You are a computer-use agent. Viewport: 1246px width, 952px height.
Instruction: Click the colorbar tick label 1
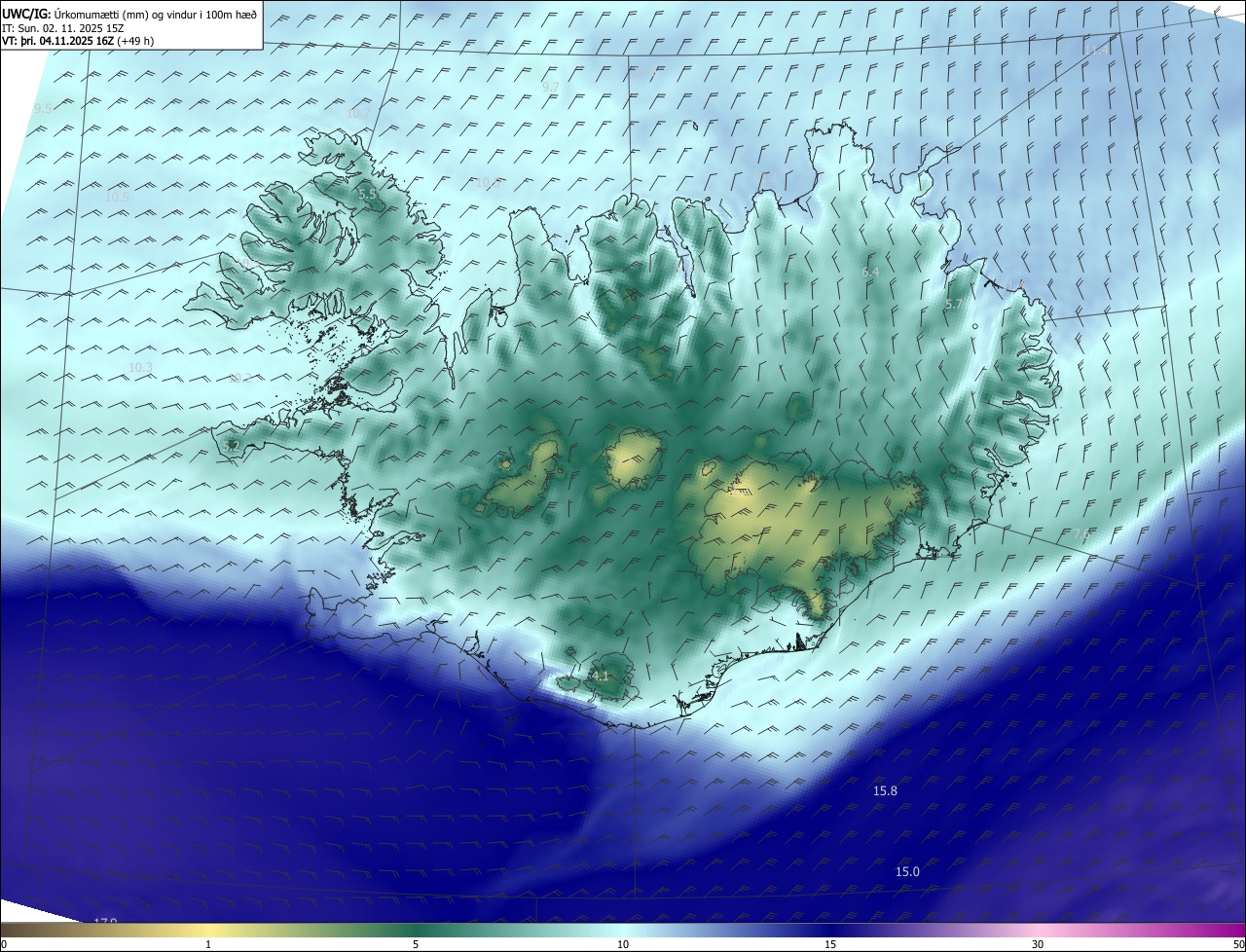click(x=208, y=945)
